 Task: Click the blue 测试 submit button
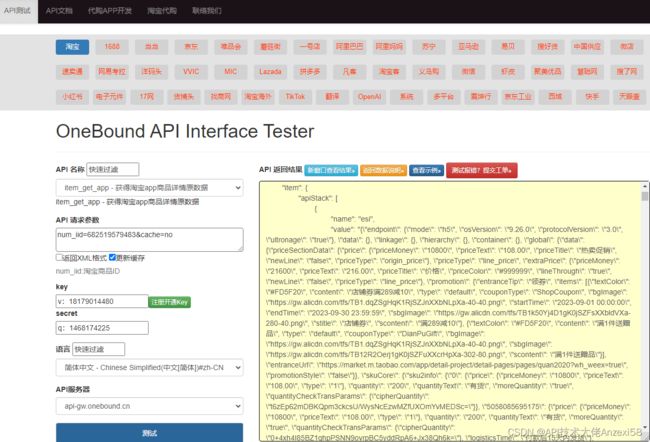coord(149,433)
